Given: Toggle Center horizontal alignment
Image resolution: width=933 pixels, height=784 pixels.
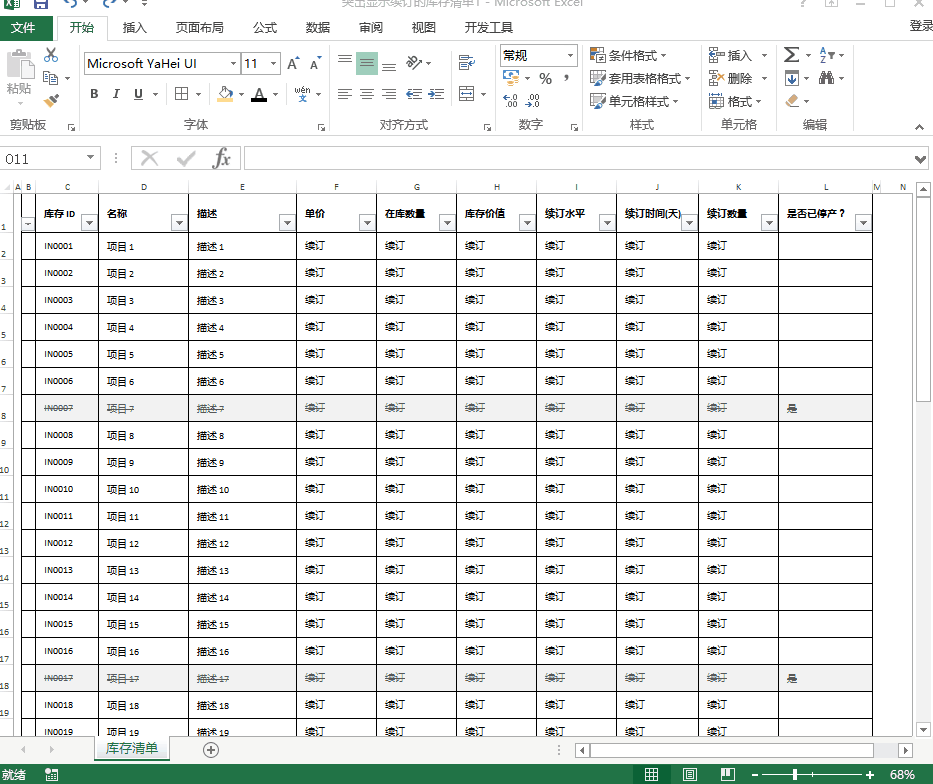Looking at the screenshot, I should 367,94.
